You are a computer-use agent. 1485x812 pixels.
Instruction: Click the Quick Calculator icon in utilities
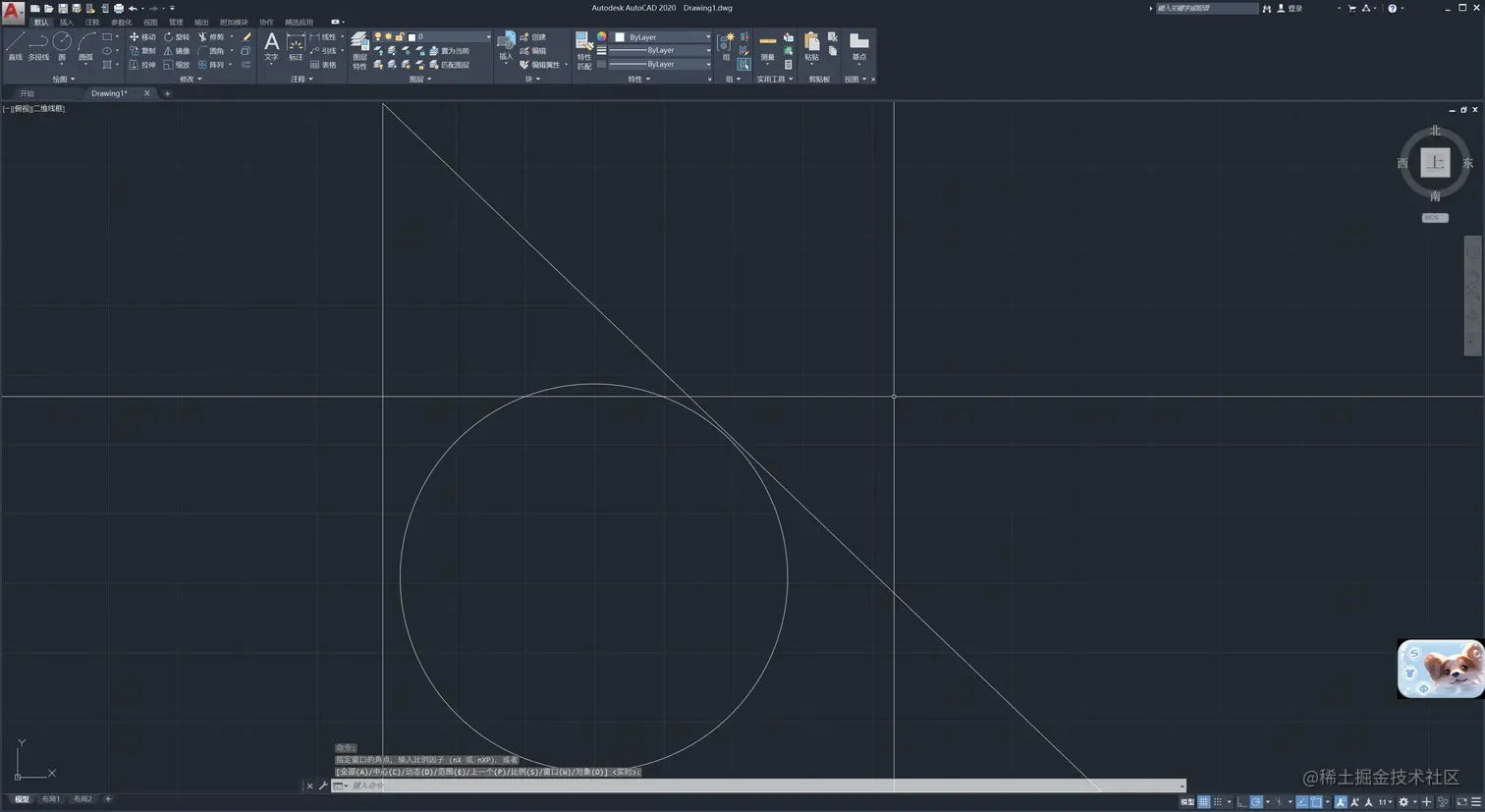click(788, 65)
